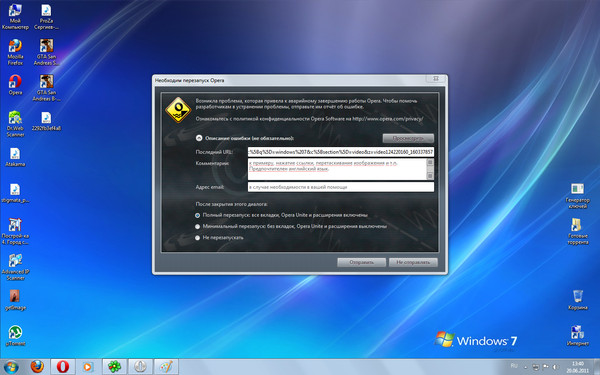
Task: Launch the Opera desktop shortcut
Action: coord(15,85)
